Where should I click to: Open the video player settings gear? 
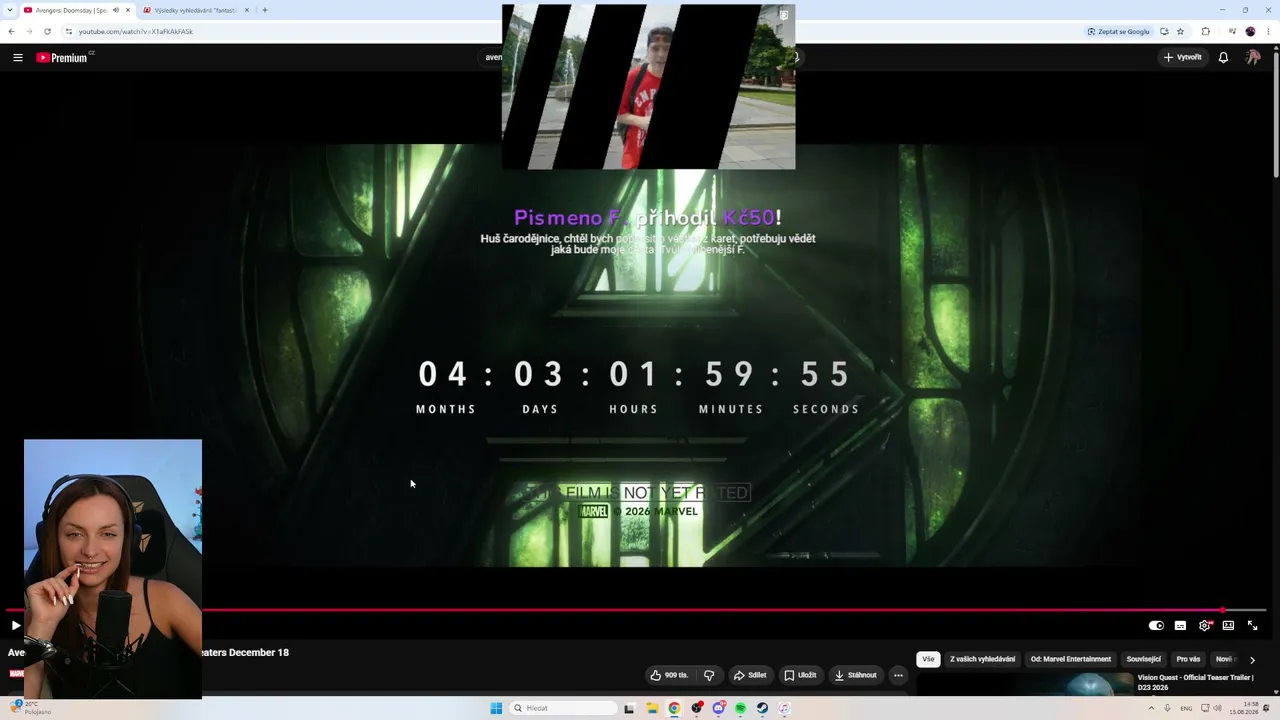[x=1205, y=626]
